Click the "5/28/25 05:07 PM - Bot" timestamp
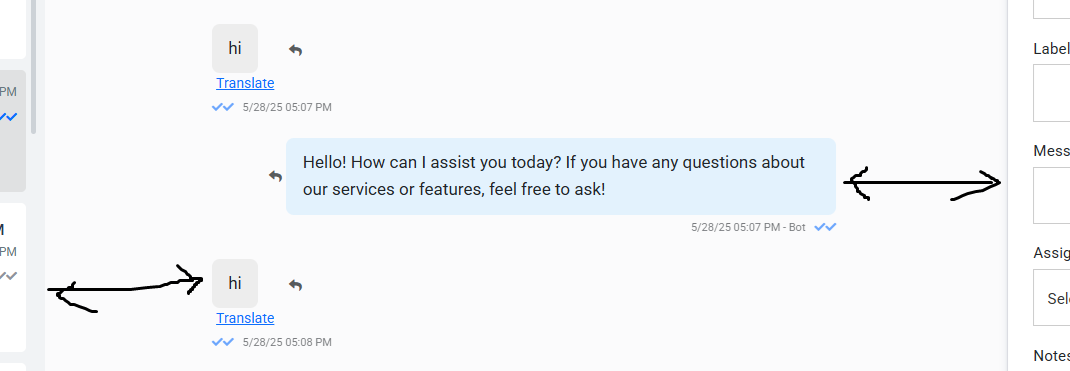The image size is (1070, 371). pyautogui.click(x=748, y=227)
